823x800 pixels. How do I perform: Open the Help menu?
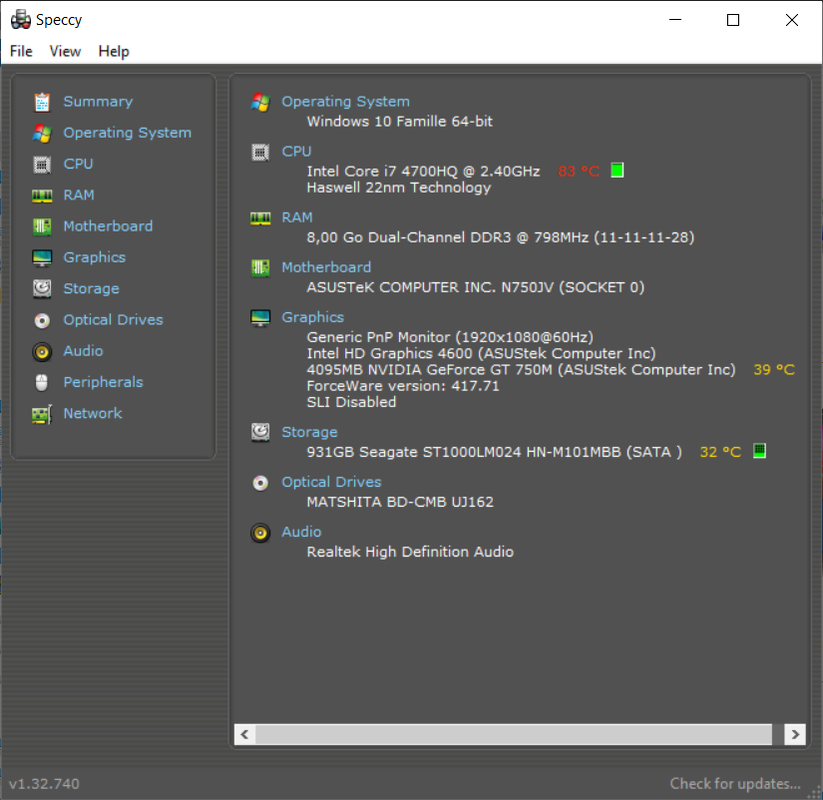[114, 51]
